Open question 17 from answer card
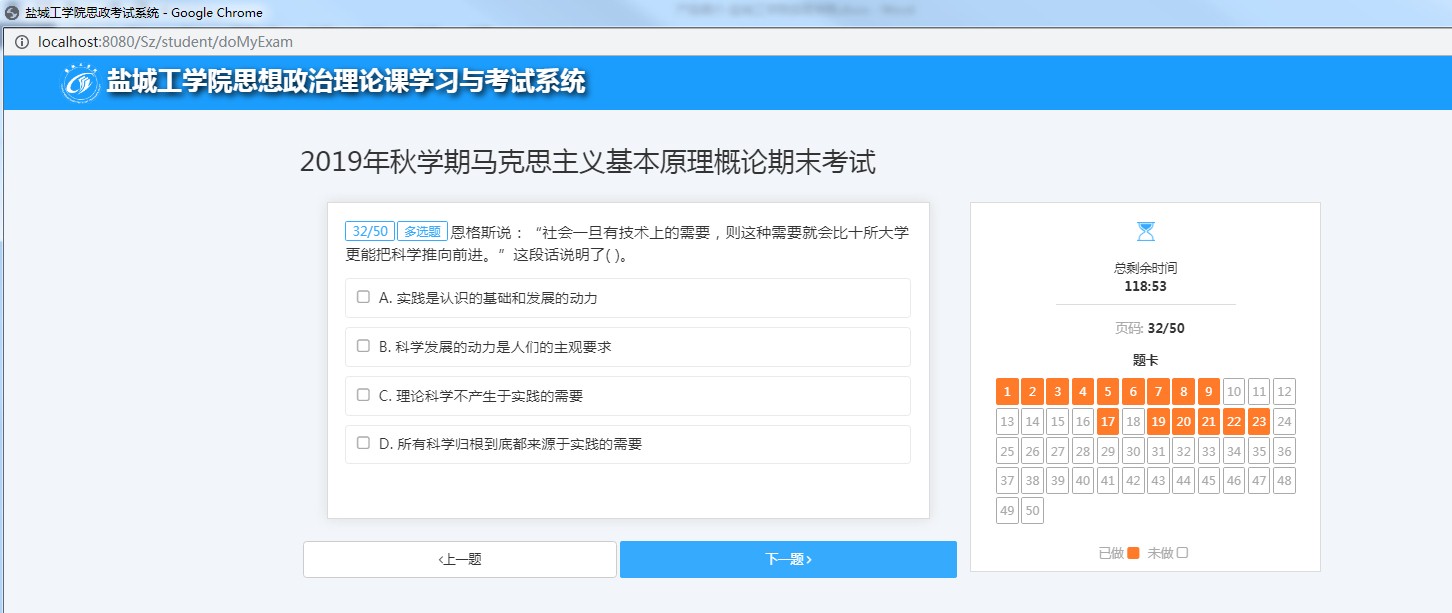 [1107, 421]
